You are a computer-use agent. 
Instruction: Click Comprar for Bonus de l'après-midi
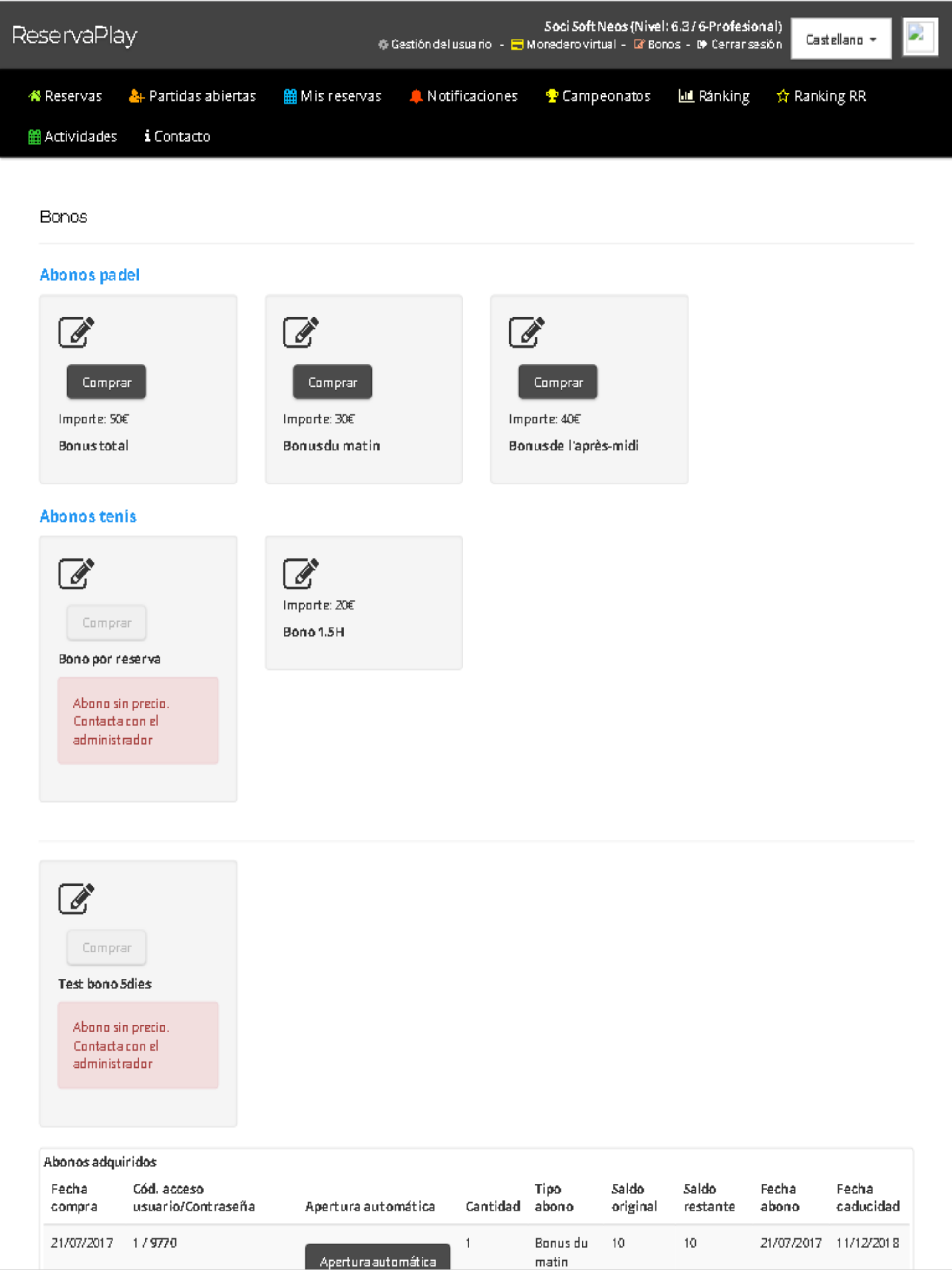[557, 381]
